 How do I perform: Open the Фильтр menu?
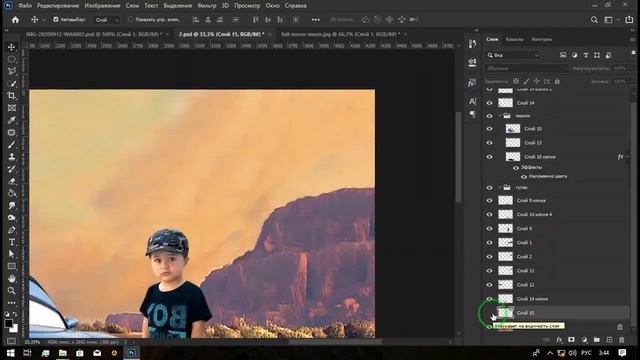point(207,6)
